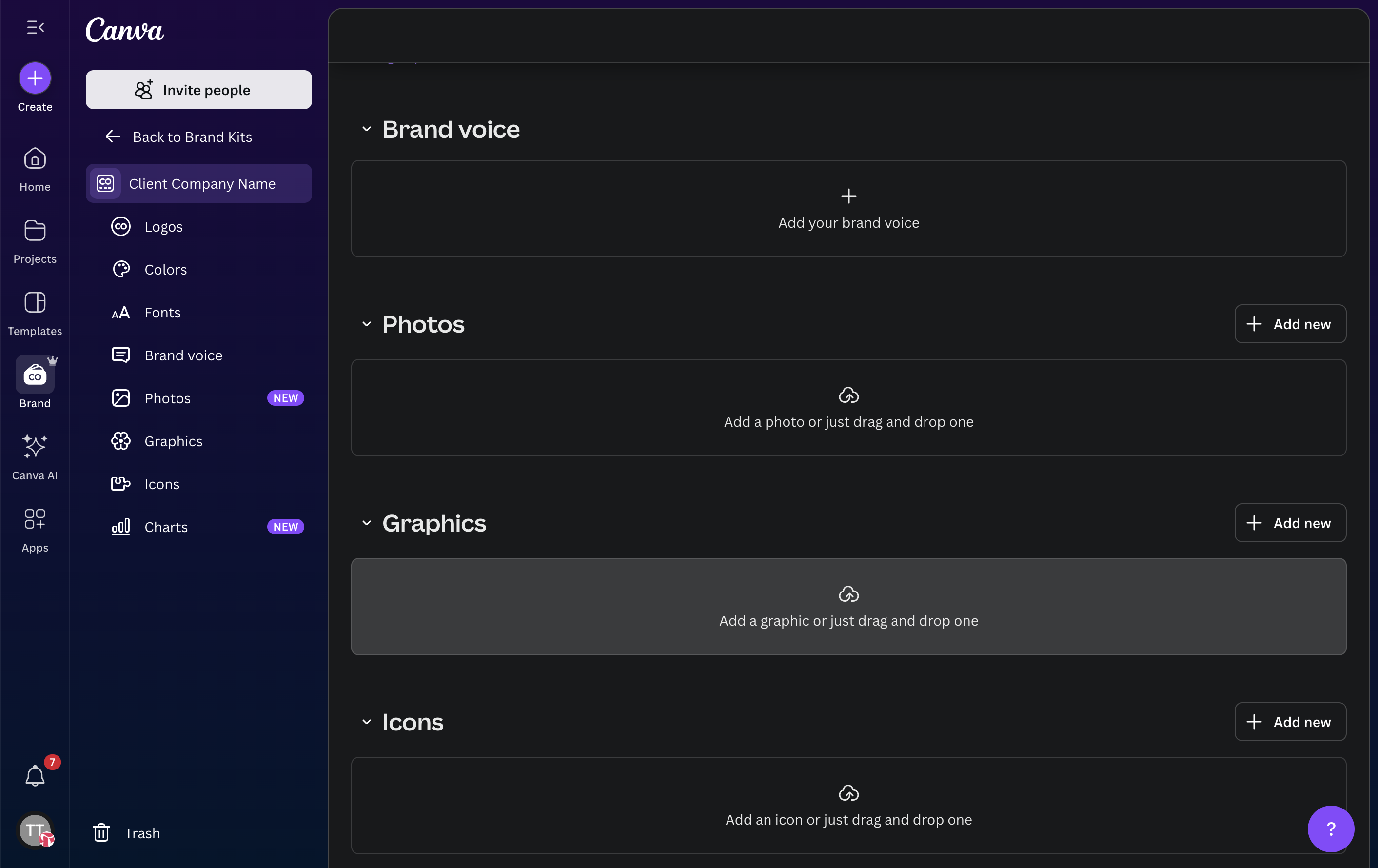Open Colors in the brand kit menu
This screenshot has height=868, width=1378.
coord(198,270)
